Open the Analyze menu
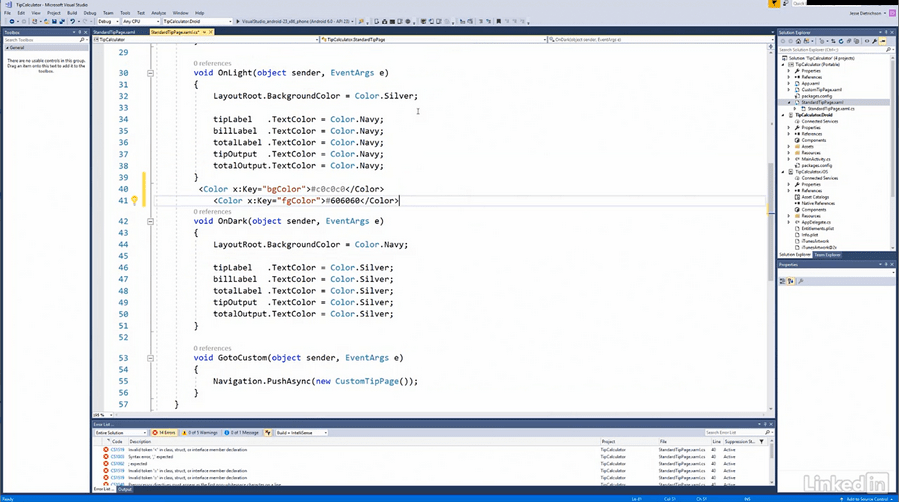This screenshot has width=899, height=502. (159, 13)
